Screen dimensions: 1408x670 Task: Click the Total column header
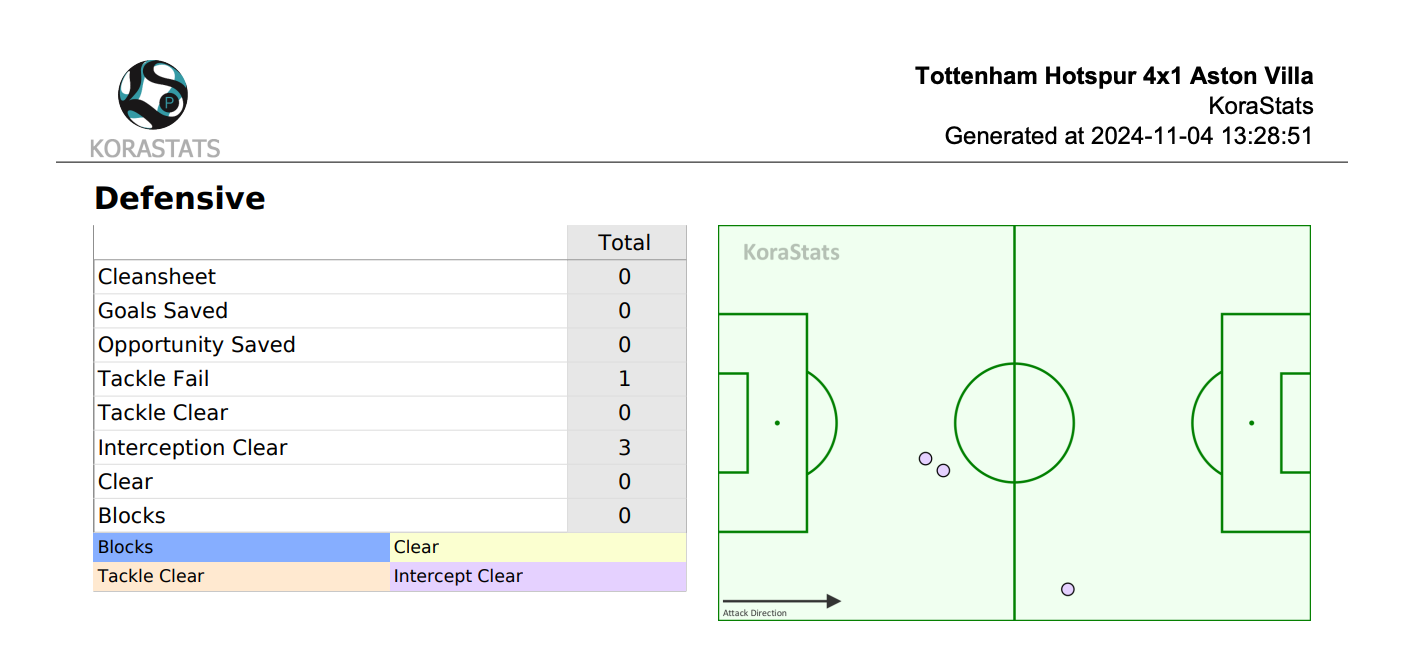(x=625, y=242)
